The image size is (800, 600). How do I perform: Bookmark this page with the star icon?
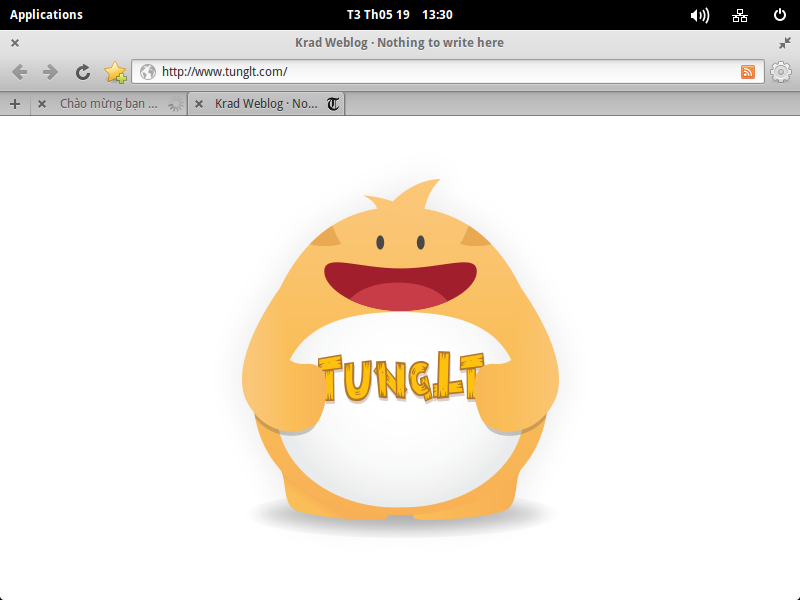point(115,72)
